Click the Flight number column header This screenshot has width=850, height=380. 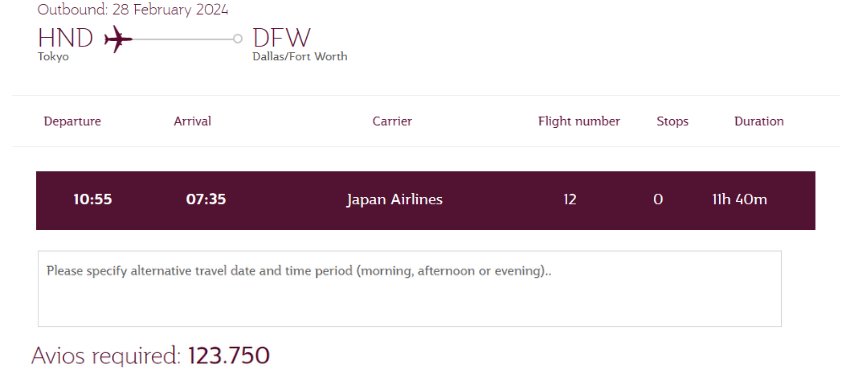click(x=579, y=121)
